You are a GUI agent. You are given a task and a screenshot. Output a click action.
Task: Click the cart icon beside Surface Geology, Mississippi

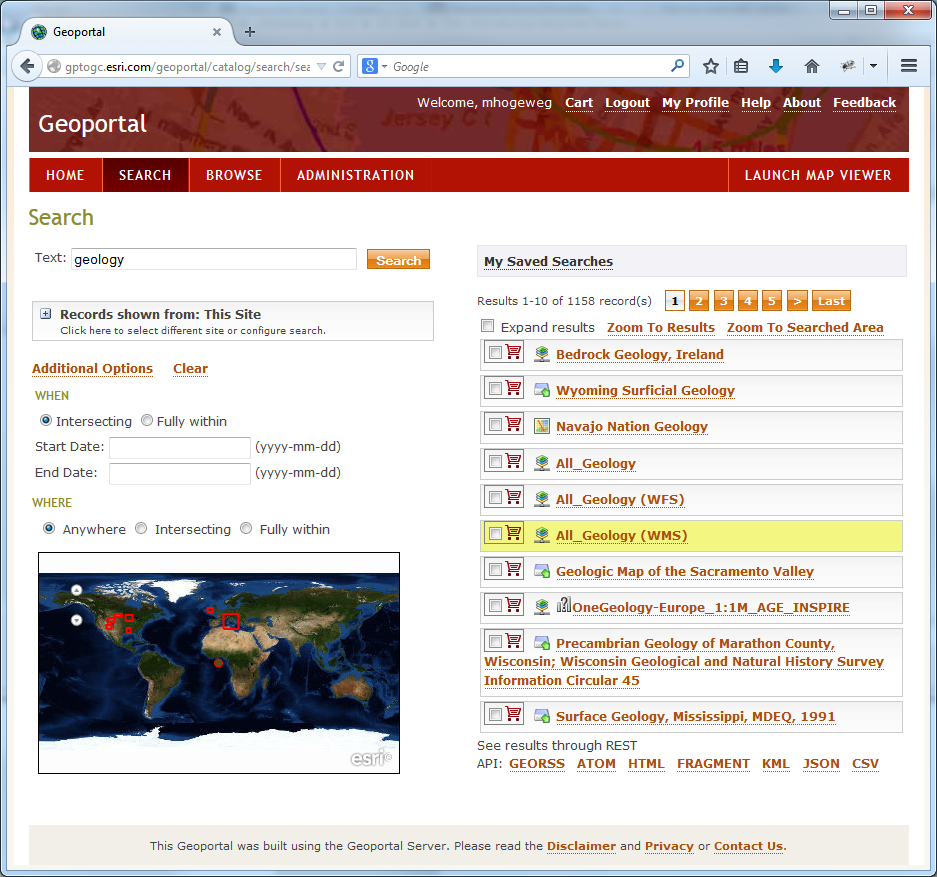click(514, 714)
